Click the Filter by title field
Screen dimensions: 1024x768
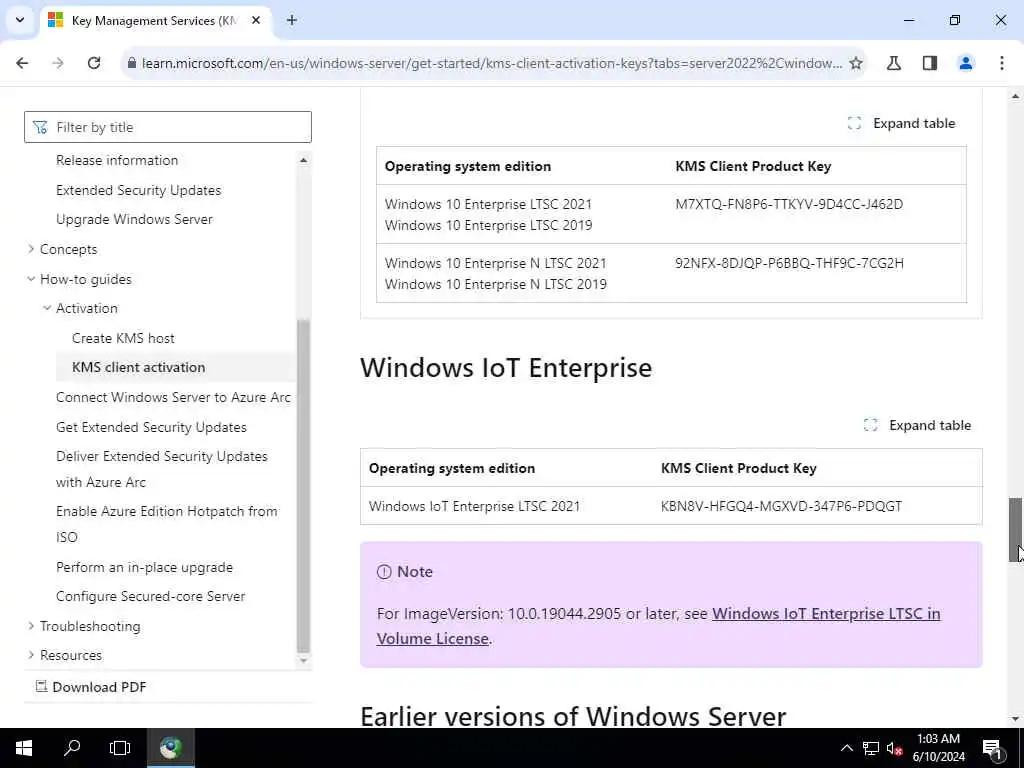pyautogui.click(x=168, y=127)
